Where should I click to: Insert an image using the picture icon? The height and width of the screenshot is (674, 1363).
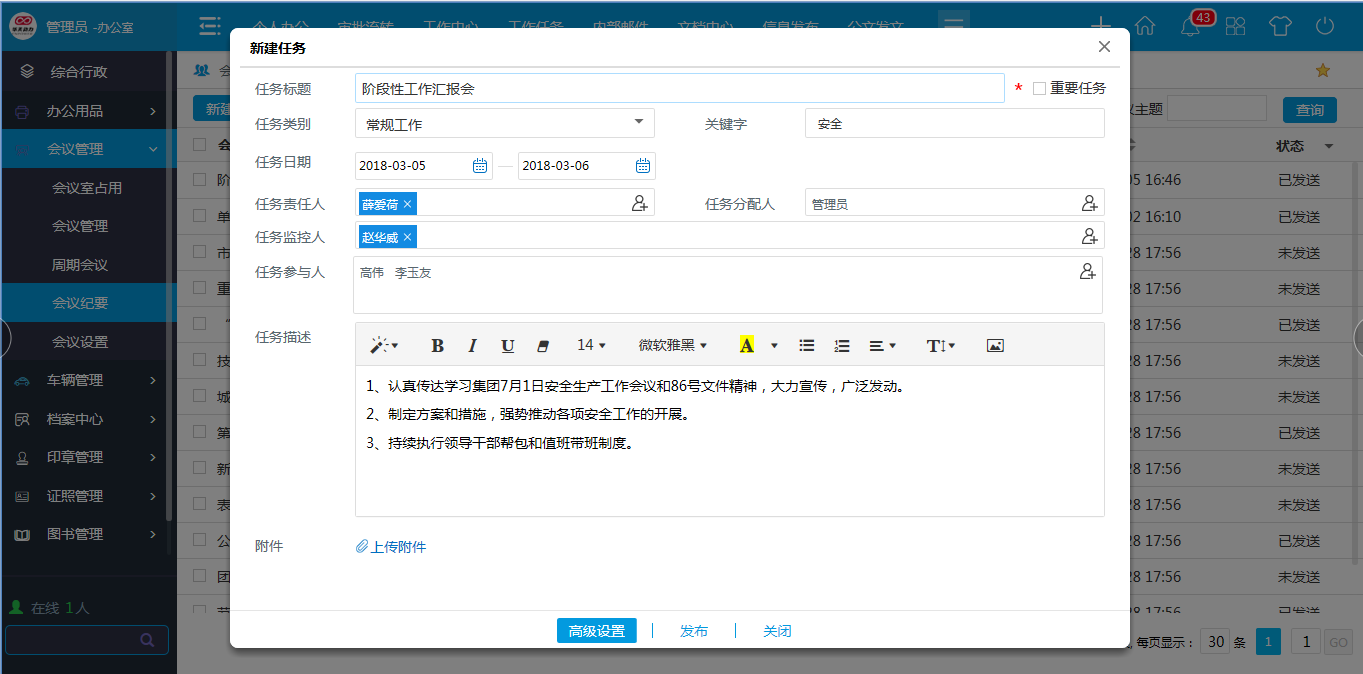coord(994,345)
